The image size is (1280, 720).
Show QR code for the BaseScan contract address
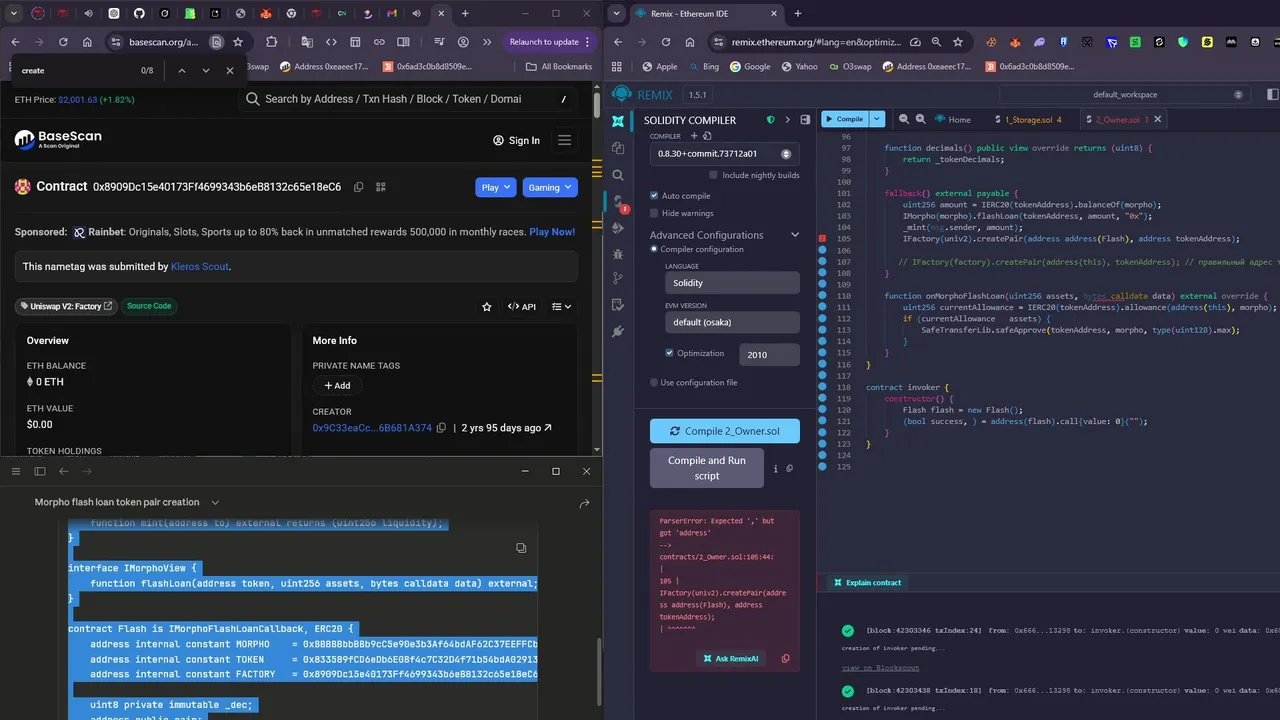tap(380, 187)
